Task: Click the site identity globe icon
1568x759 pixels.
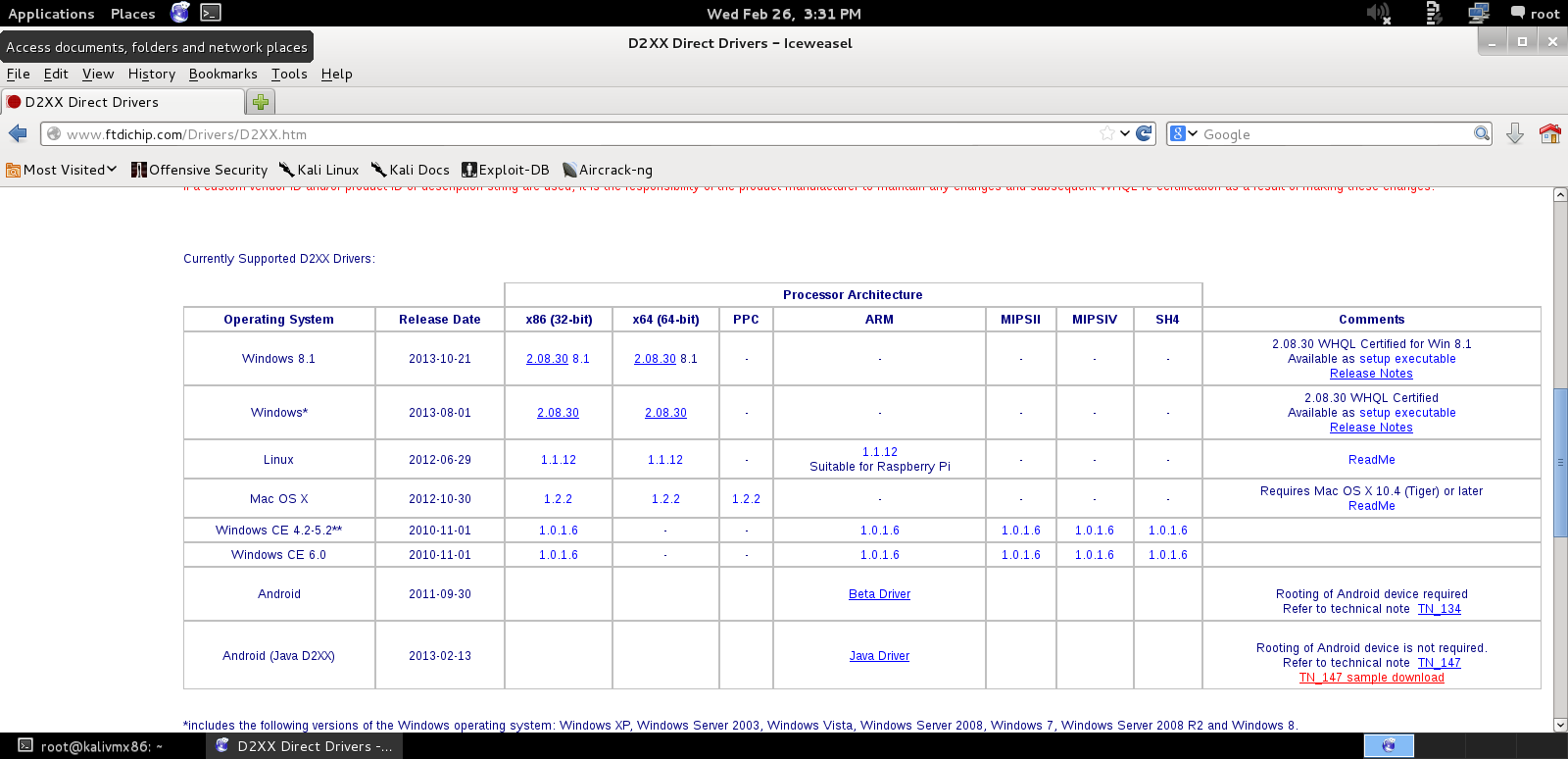Action: 54,134
